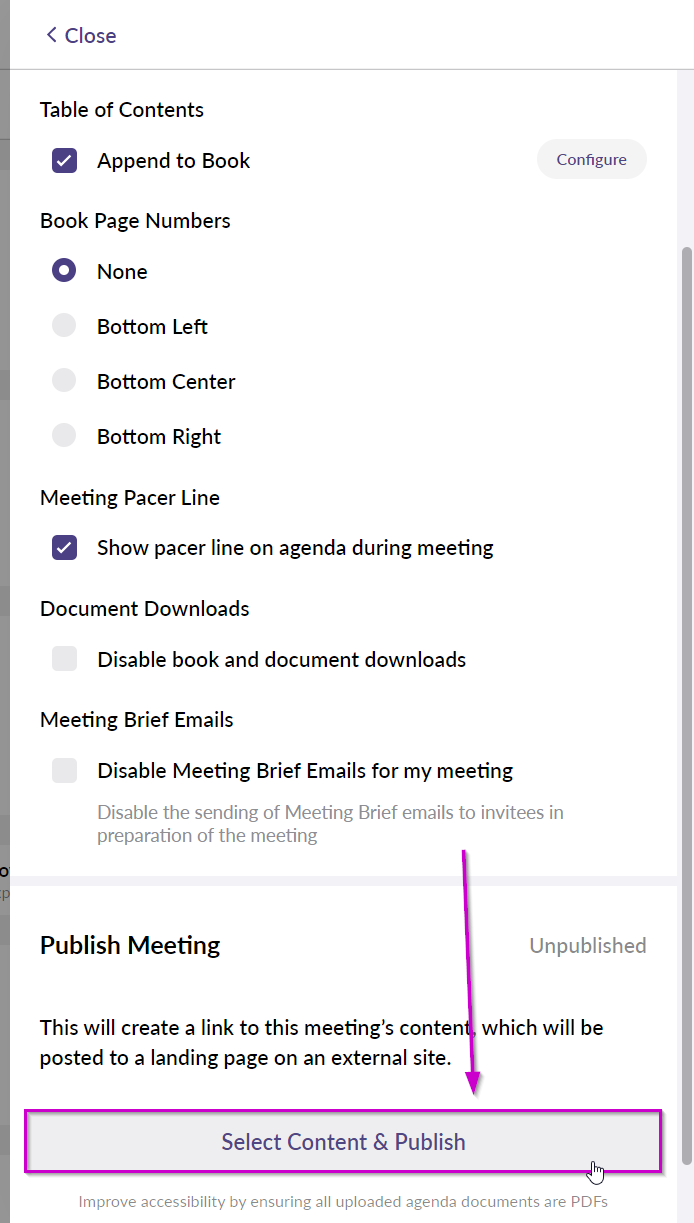The width and height of the screenshot is (694, 1223).
Task: Click the Append to Book label
Action: (x=173, y=161)
